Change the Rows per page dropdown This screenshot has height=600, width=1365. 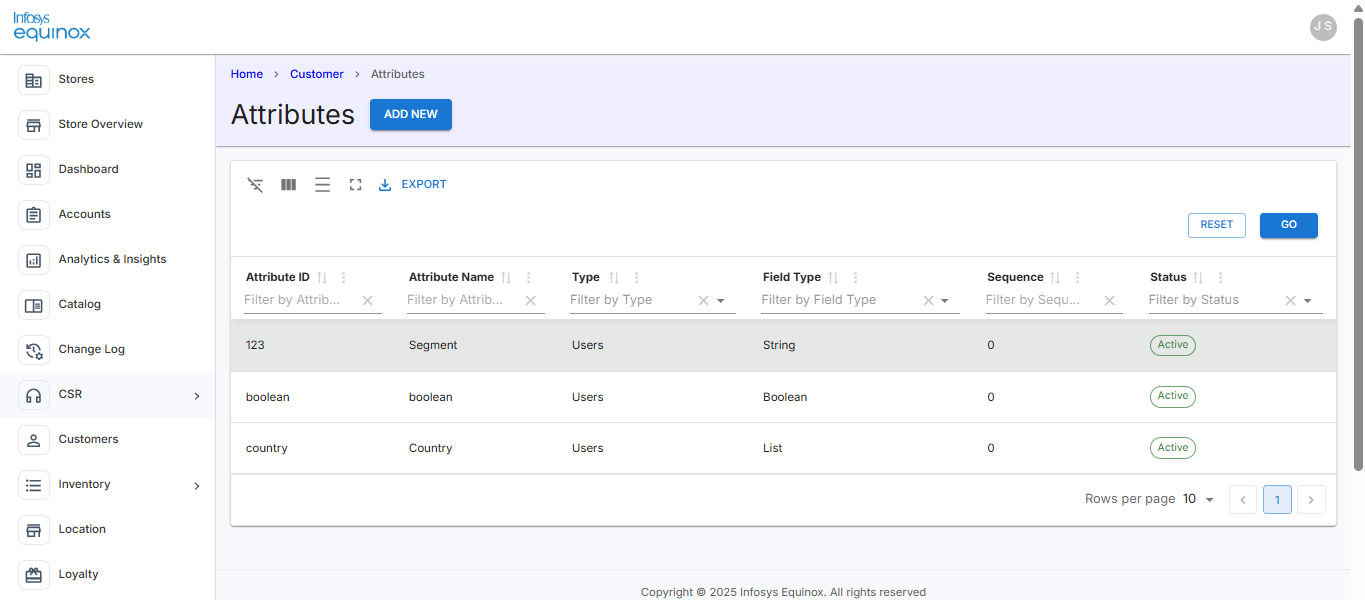coord(1198,499)
